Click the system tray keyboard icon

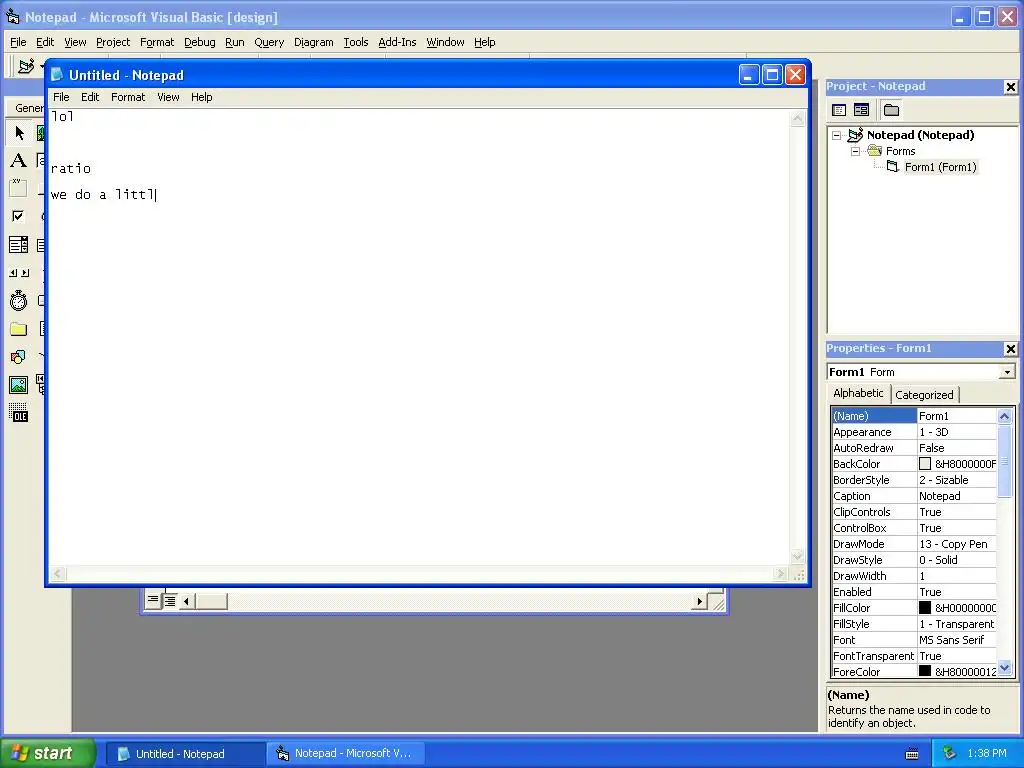(912, 754)
